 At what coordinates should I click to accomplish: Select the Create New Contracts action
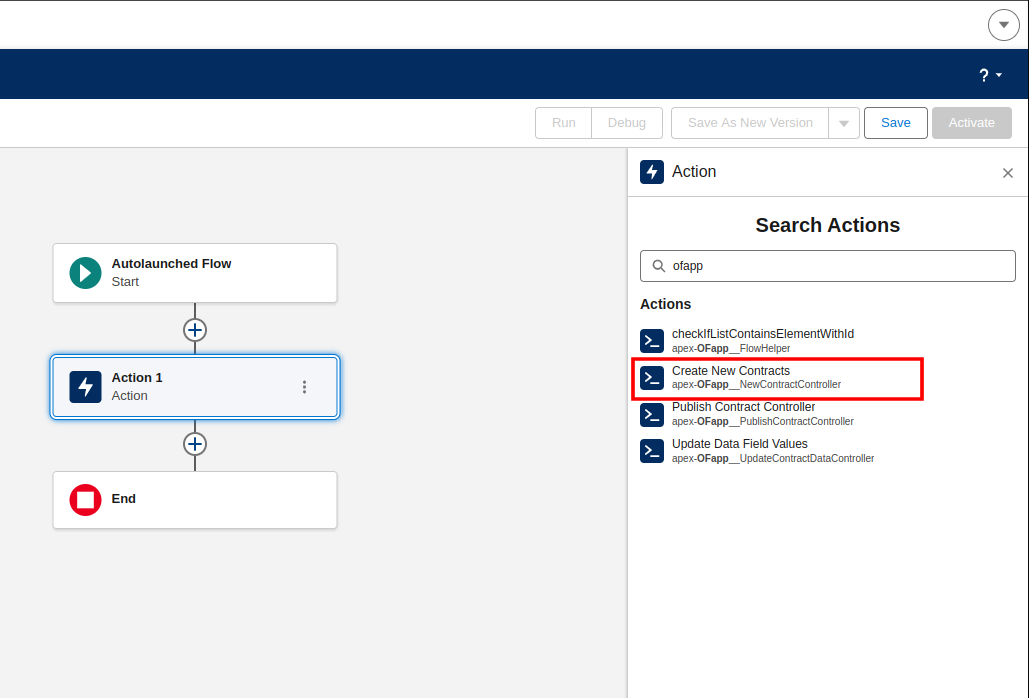pyautogui.click(x=731, y=371)
